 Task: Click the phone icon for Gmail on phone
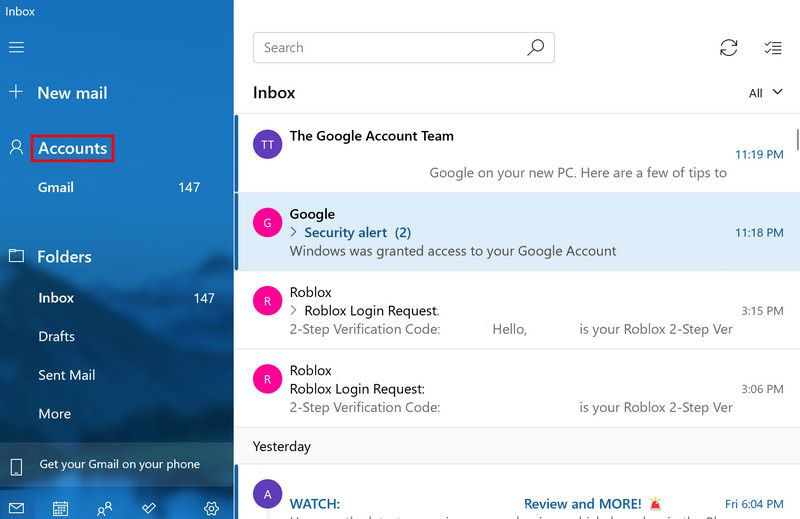[x=16, y=466]
